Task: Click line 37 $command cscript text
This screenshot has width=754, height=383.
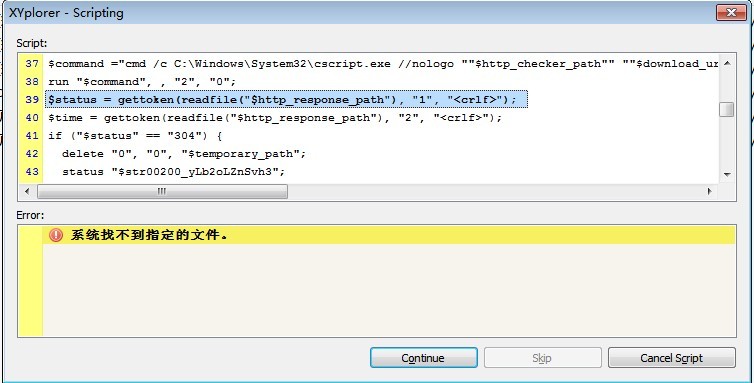Action: tap(383, 64)
